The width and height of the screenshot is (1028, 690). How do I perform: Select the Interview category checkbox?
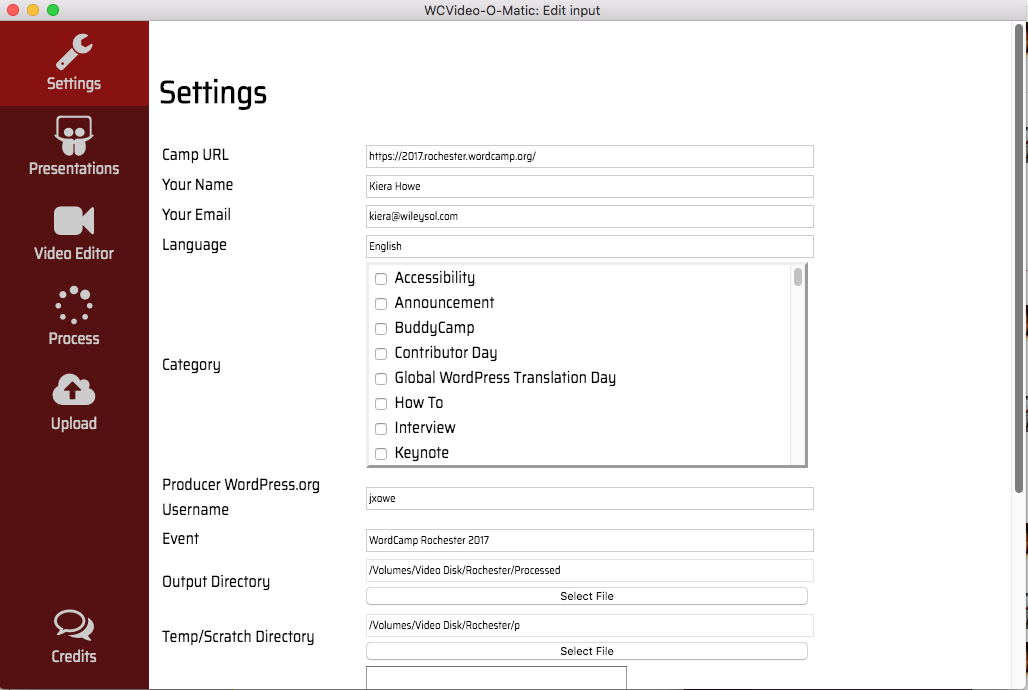tap(381, 429)
